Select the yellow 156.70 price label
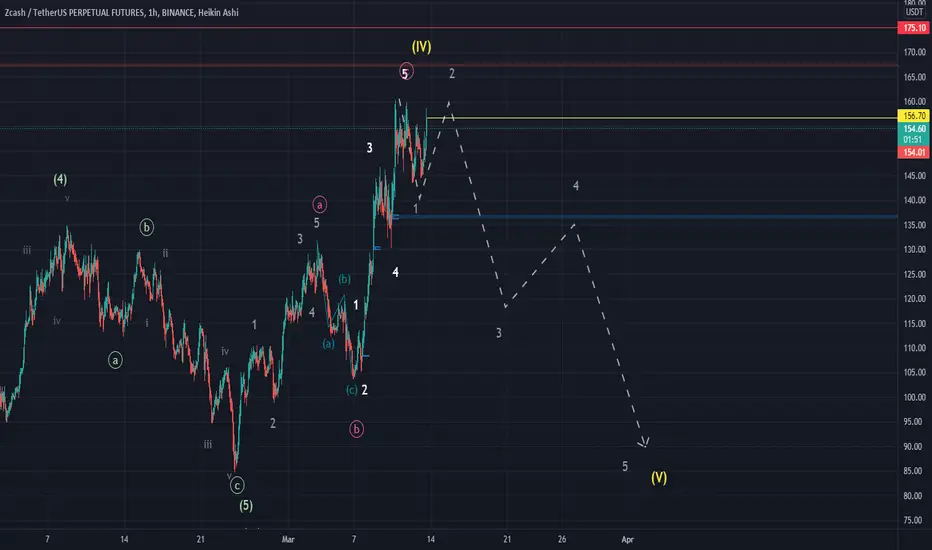 pos(914,116)
